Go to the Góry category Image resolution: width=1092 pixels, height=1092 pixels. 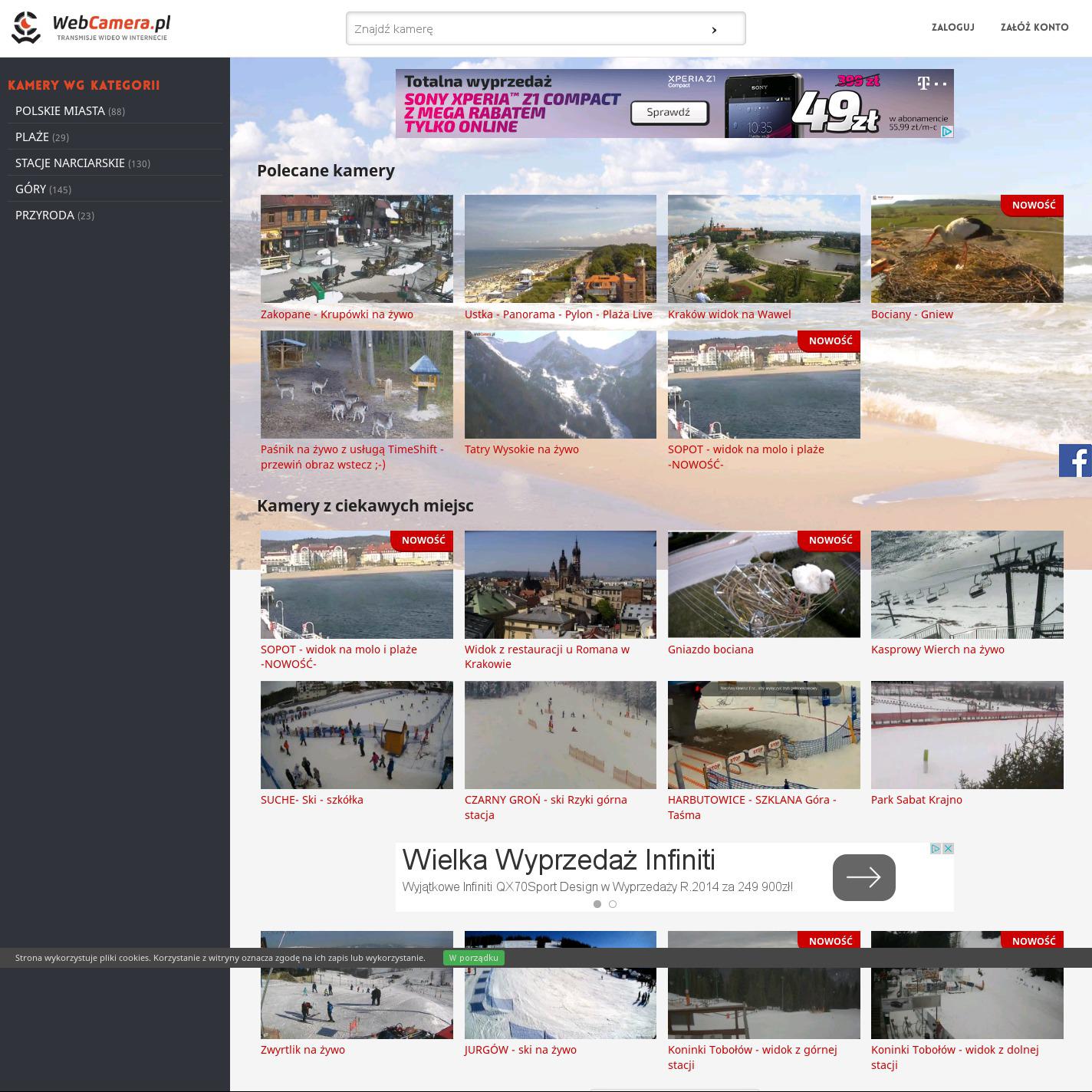[x=31, y=189]
